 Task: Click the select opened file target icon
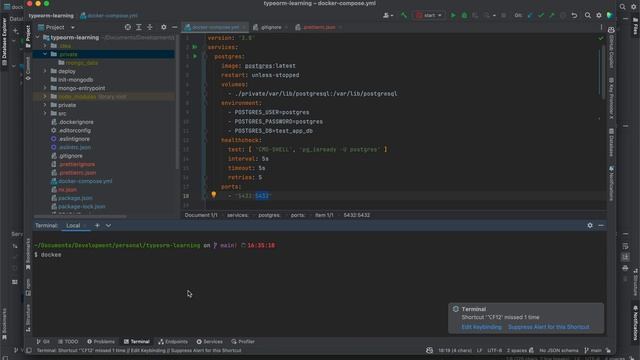tap(128, 27)
